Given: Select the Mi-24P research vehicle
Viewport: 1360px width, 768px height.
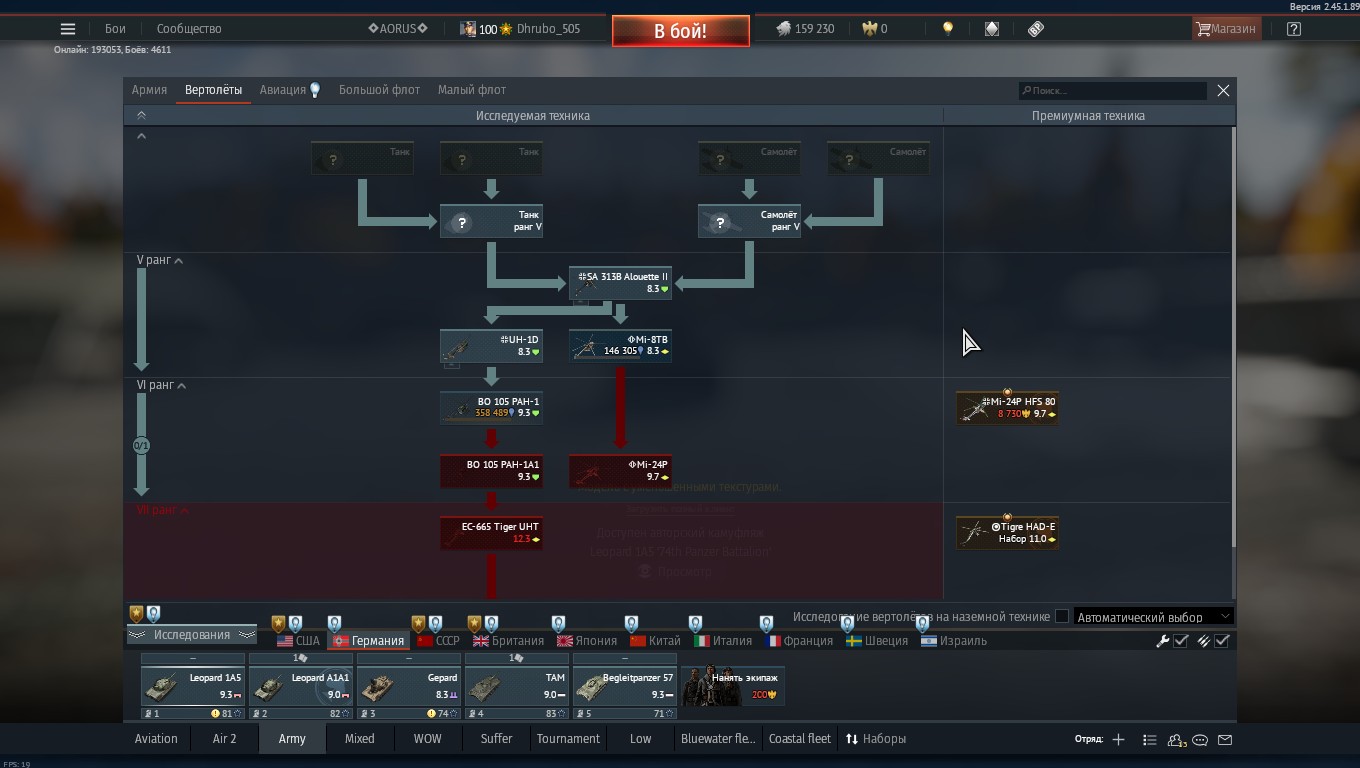Looking at the screenshot, I should [620, 471].
